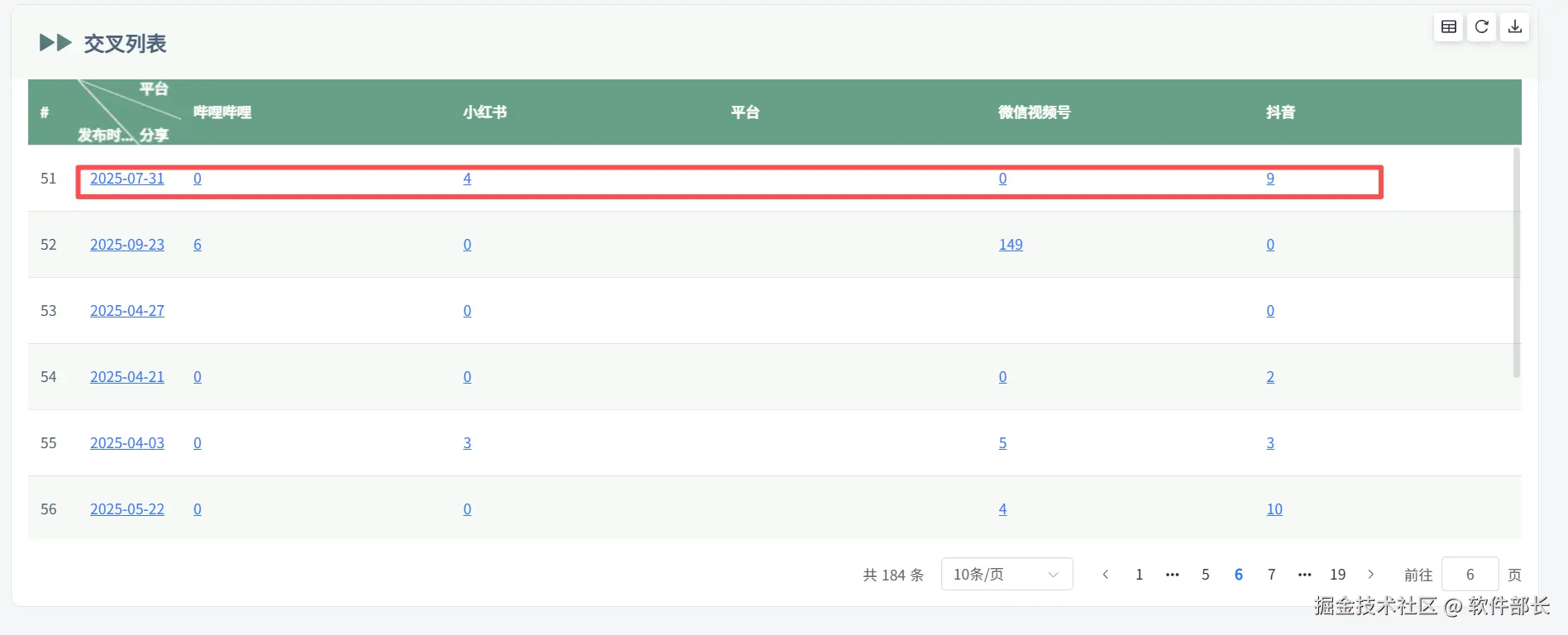1568x635 pixels.
Task: Click the 共 184 条 total count
Action: pyautogui.click(x=893, y=575)
